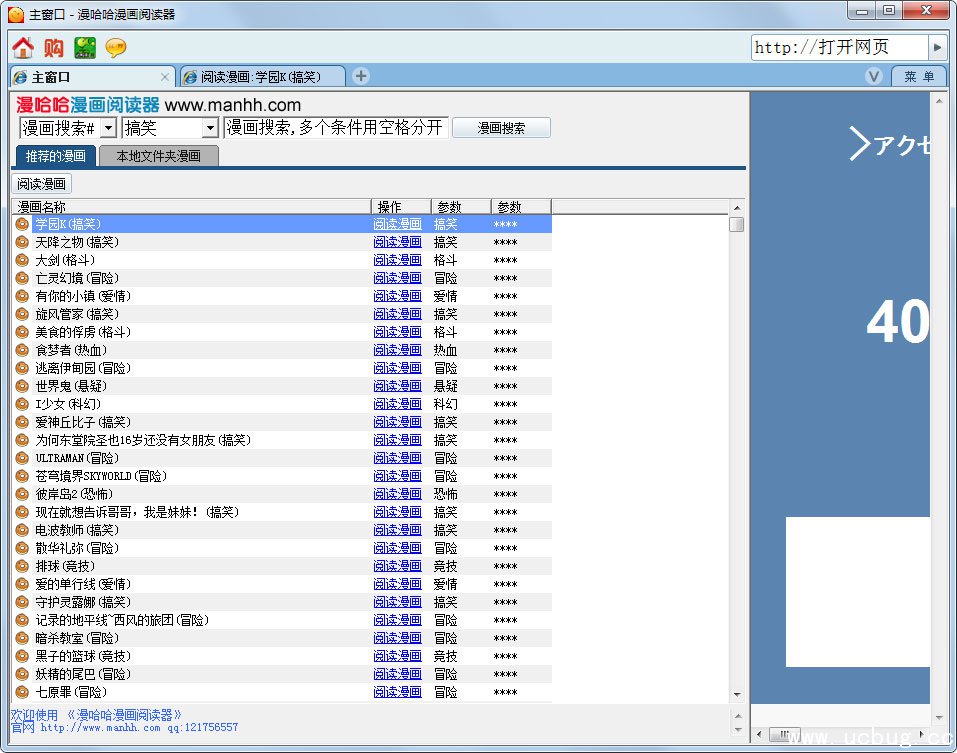957x753 pixels.
Task: Sort by 漫画名称 column header
Action: coord(191,207)
